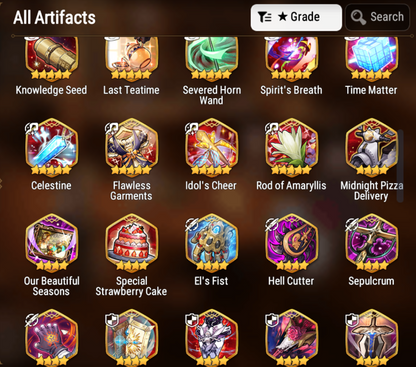Screen dimensions: 416x367
Task: Open Our Beautiful Seasons artifact
Action: coord(51,243)
